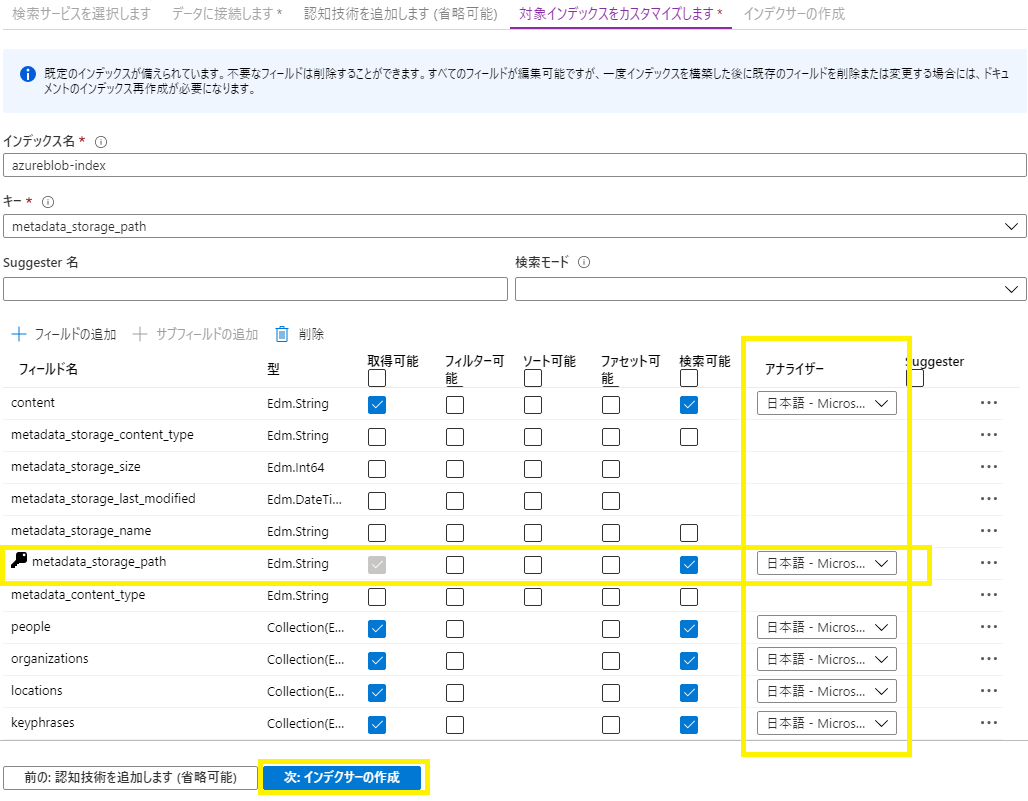Click the 削除 trash button
This screenshot has height=801, width=1028.
(x=300, y=334)
